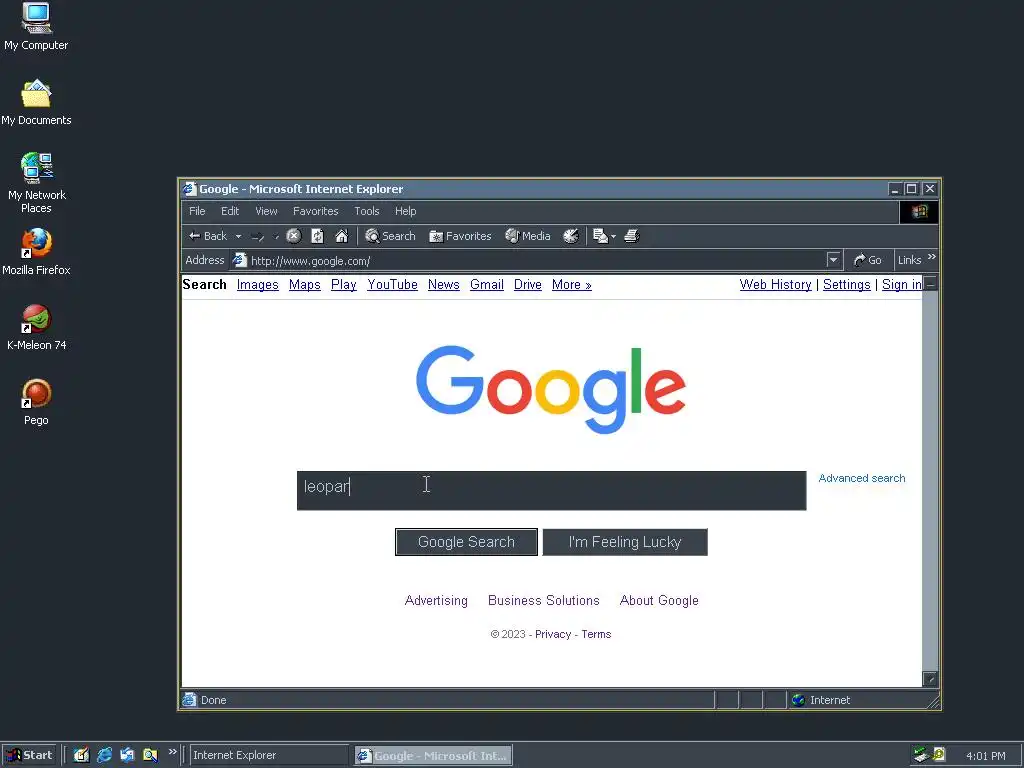Go to the home page via Home icon

click(x=342, y=236)
